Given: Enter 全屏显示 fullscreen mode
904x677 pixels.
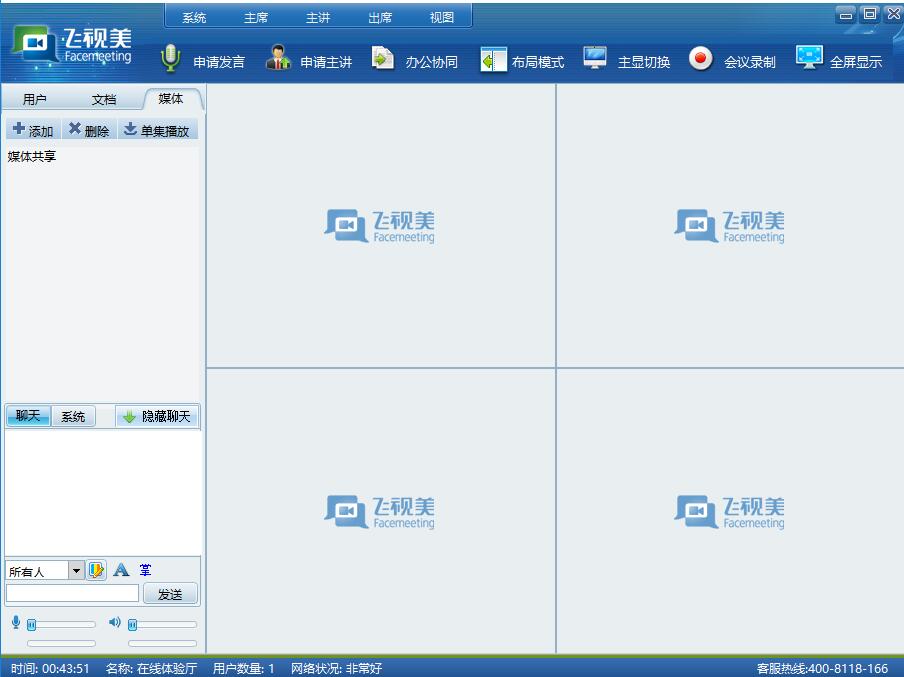Looking at the screenshot, I should tap(808, 58).
